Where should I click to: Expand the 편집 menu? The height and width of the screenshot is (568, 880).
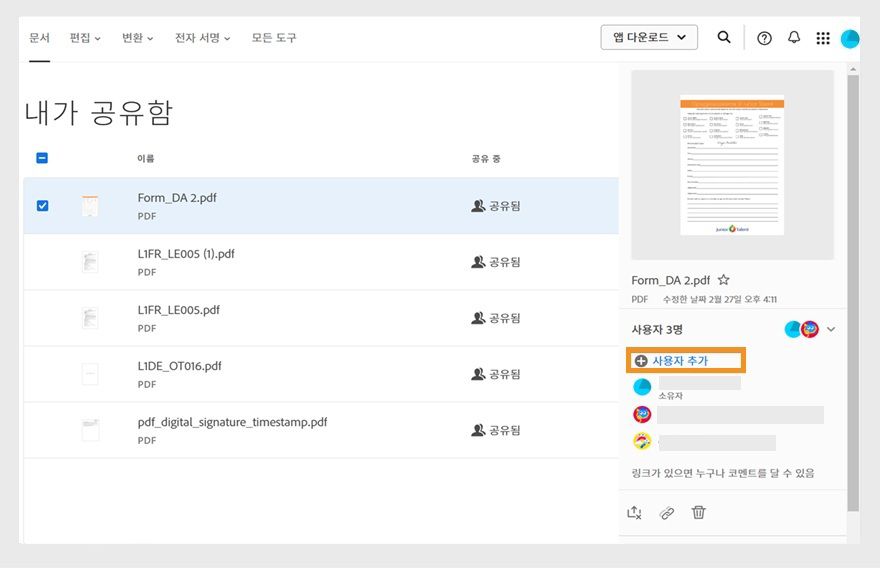[85, 38]
